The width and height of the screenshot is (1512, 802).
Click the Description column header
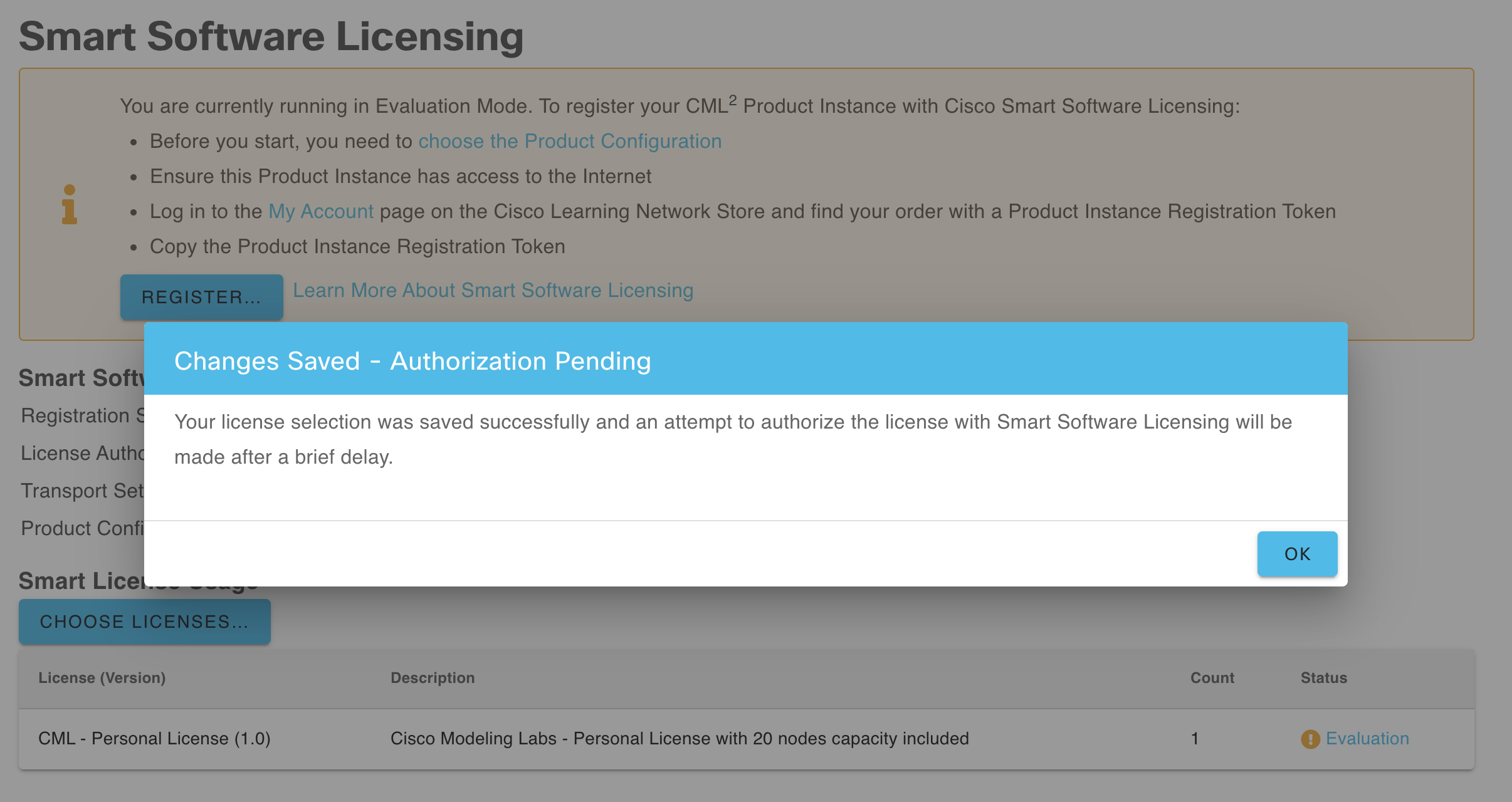pyautogui.click(x=433, y=677)
